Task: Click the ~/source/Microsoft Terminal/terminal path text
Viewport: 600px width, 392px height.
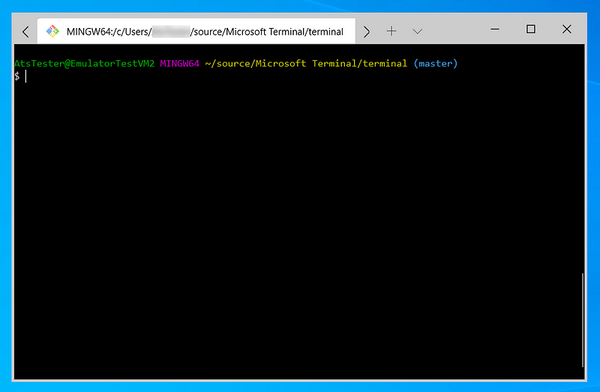Action: pos(306,64)
